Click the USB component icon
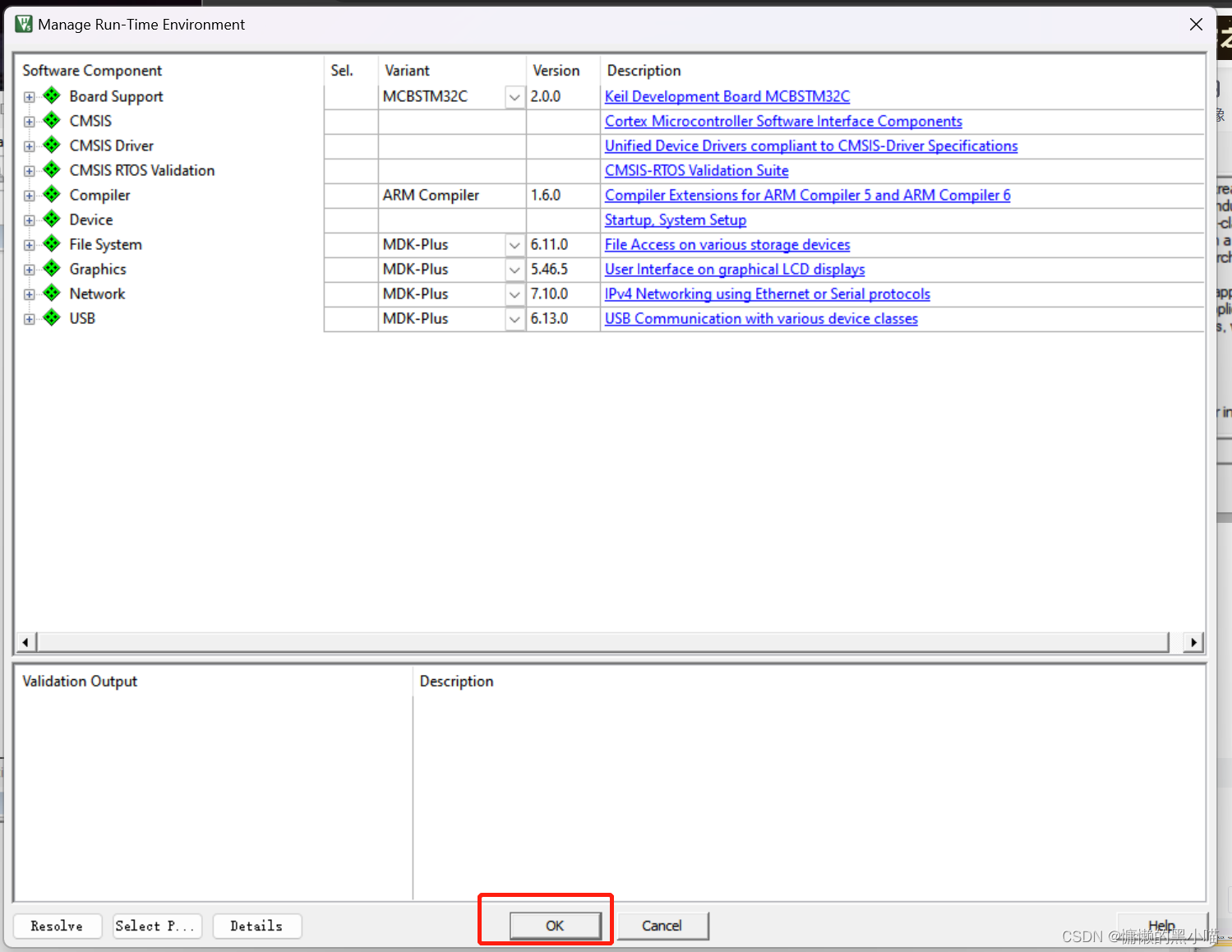 (x=52, y=318)
